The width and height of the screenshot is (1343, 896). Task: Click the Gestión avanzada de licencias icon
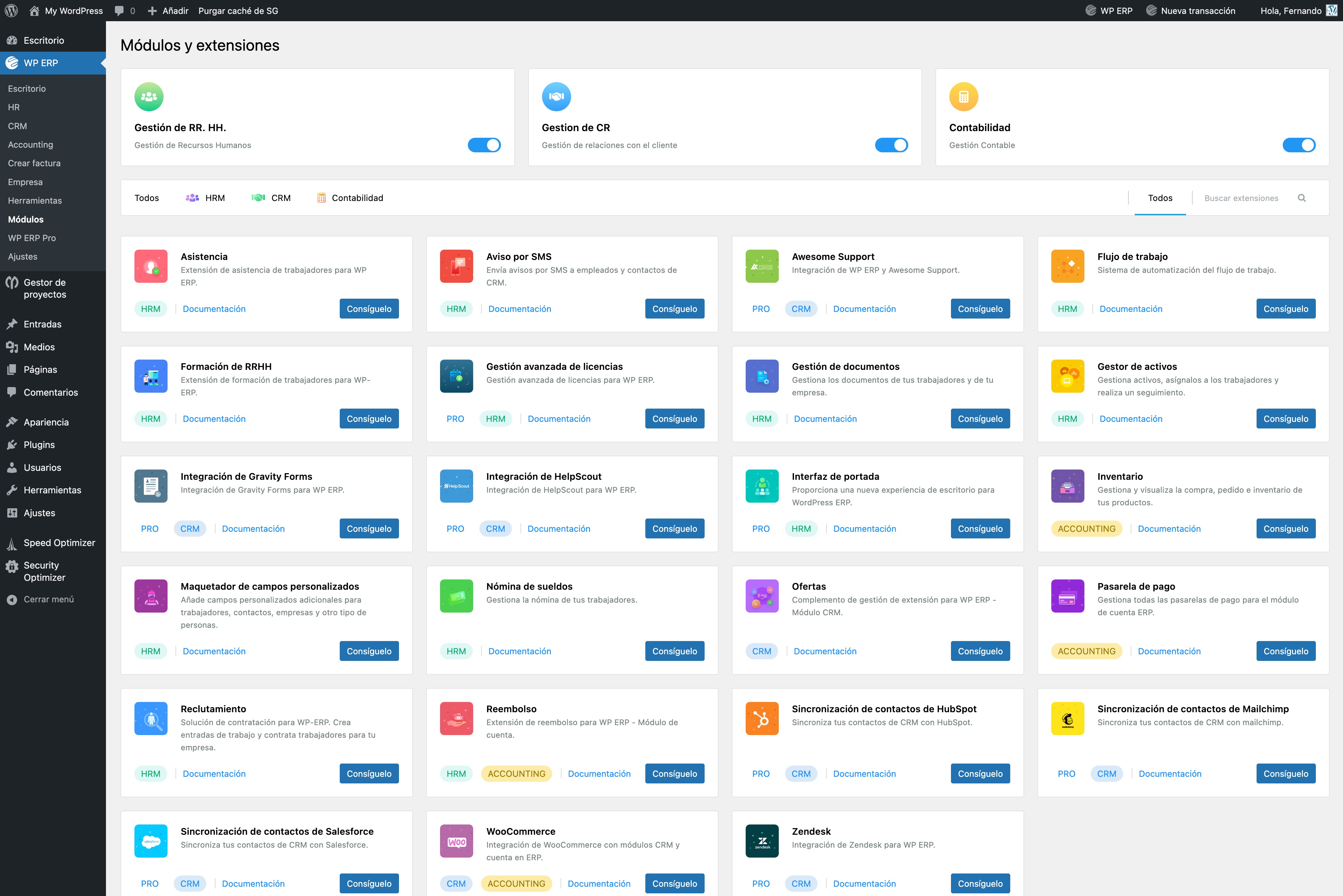click(x=456, y=376)
